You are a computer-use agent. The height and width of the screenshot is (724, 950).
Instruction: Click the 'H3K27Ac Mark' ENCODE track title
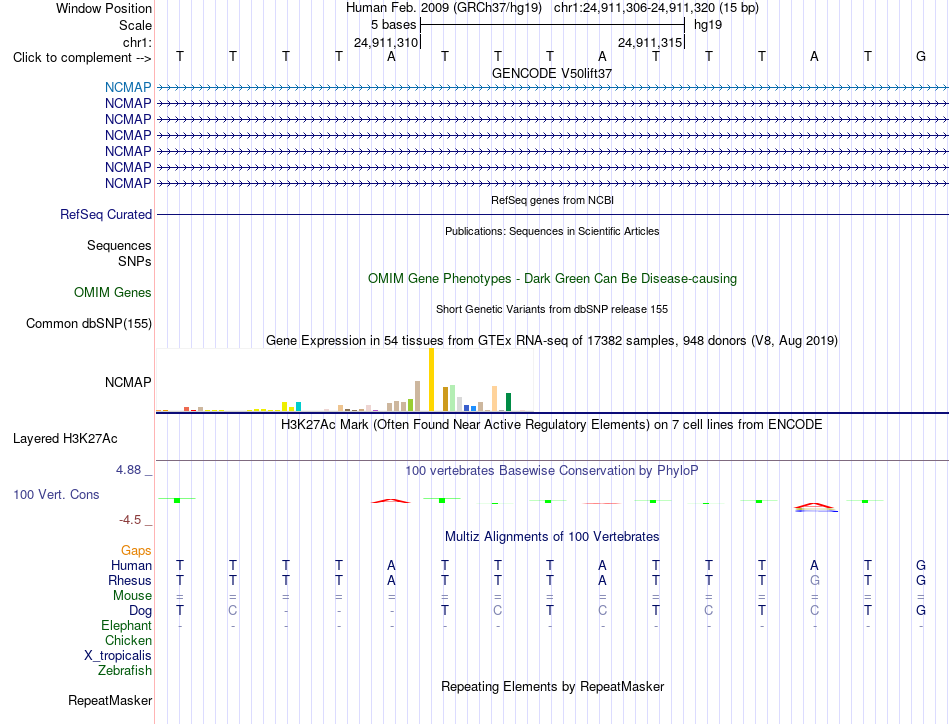tap(552, 424)
